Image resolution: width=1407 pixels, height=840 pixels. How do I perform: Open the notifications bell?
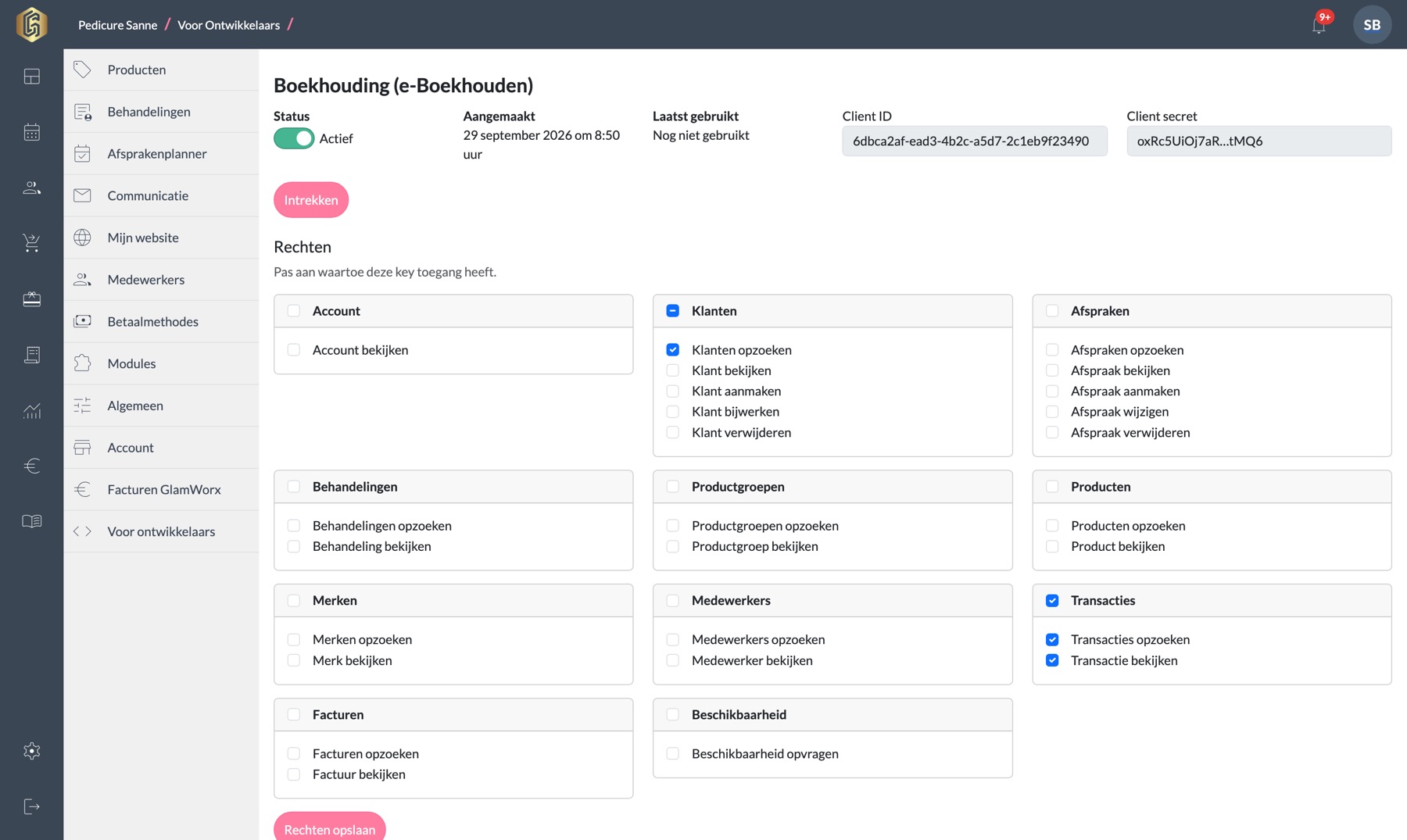pos(1319,24)
